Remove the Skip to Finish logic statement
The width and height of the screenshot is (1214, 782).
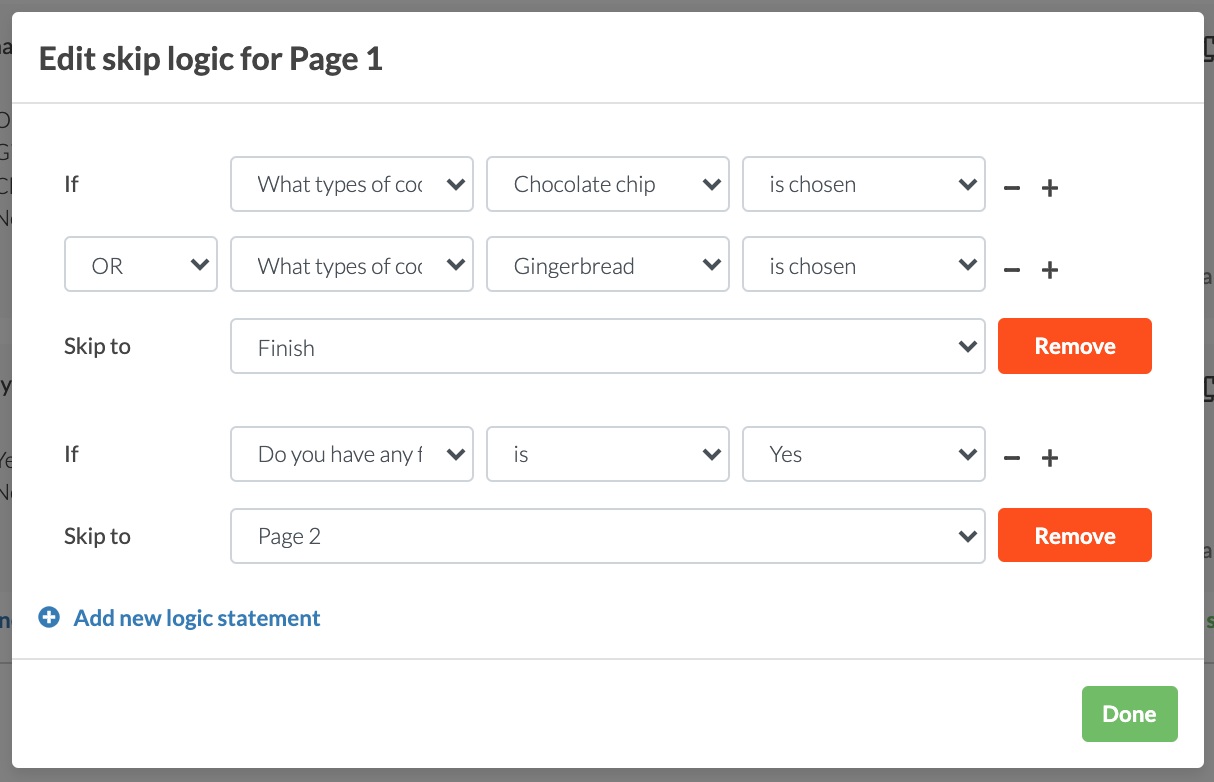1074,346
